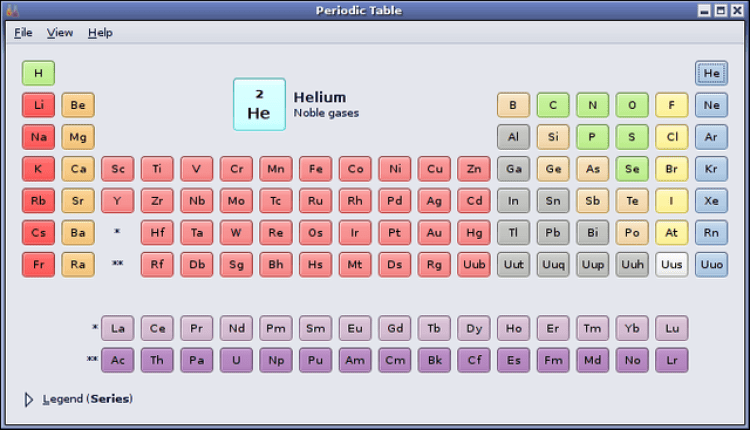The width and height of the screenshot is (750, 430).
Task: Choose the Uranium (U) element
Action: [236, 360]
